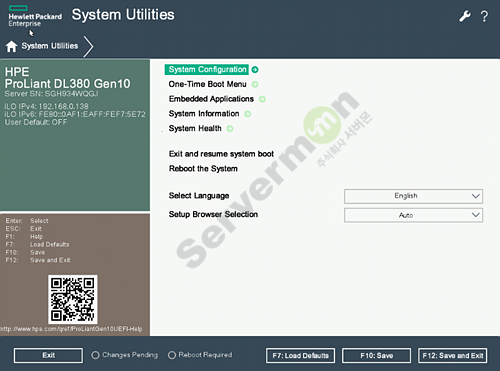This screenshot has width=500, height=371.
Task: Click the F12: Save and Exit hint
Action: [x=38, y=260]
